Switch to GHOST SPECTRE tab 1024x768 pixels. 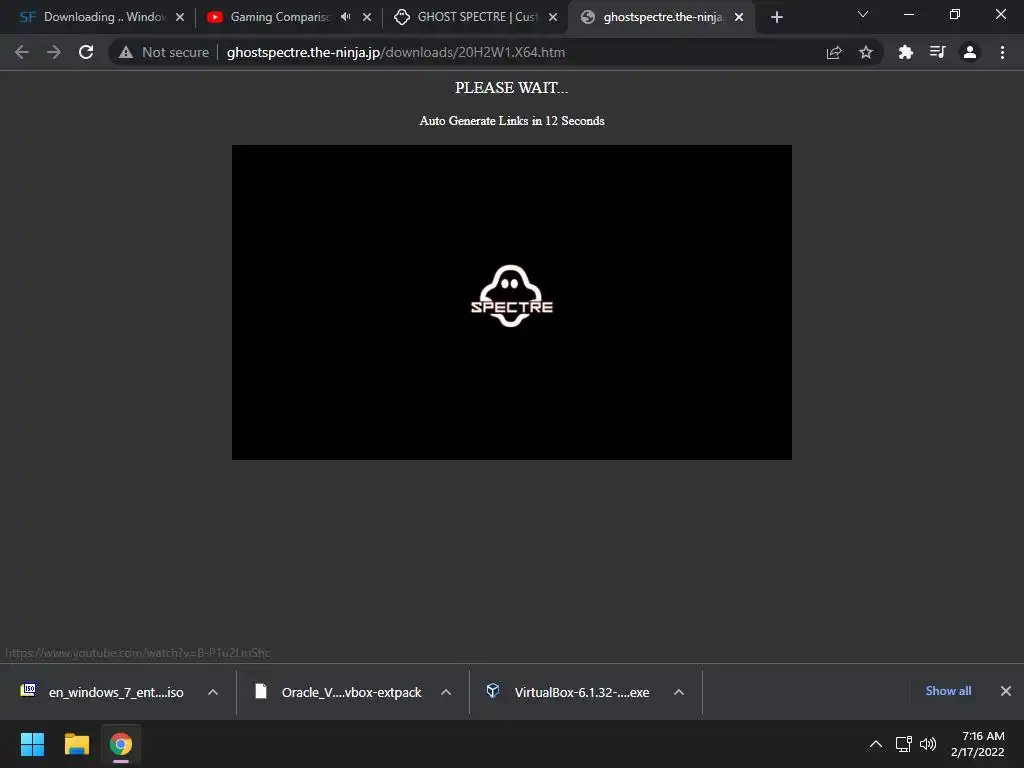475,17
